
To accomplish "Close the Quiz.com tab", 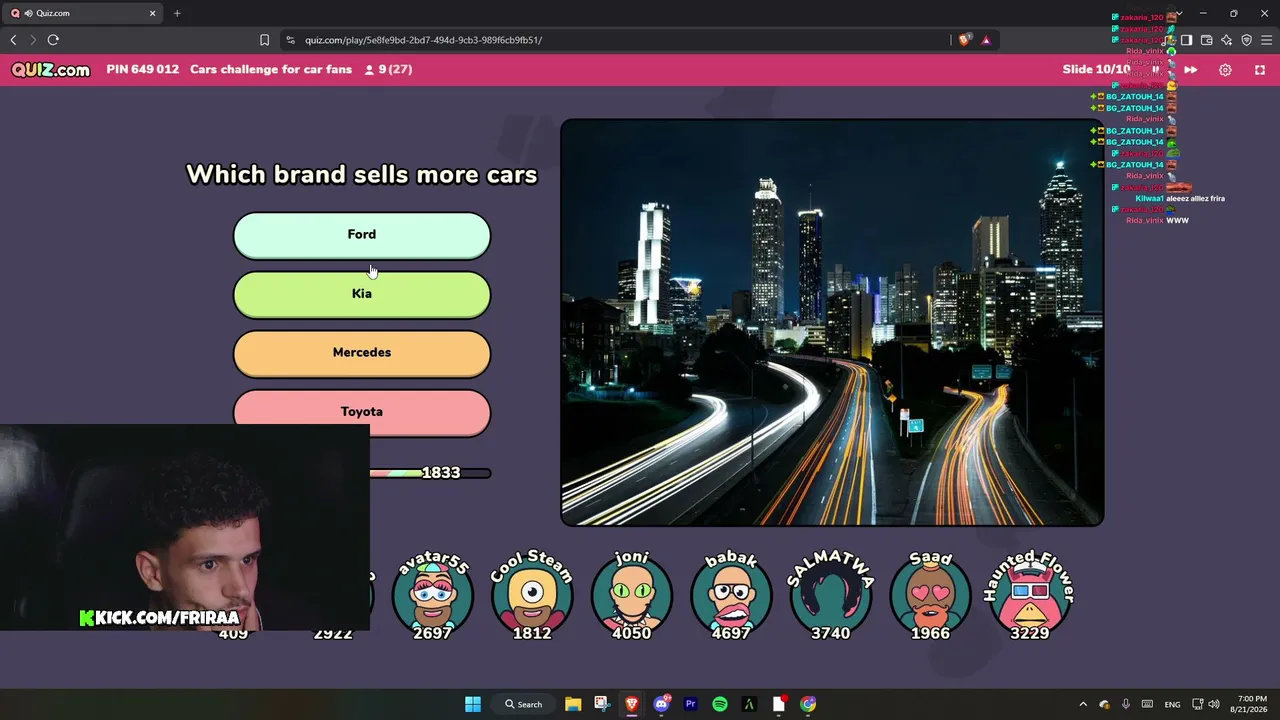I will tap(153, 13).
